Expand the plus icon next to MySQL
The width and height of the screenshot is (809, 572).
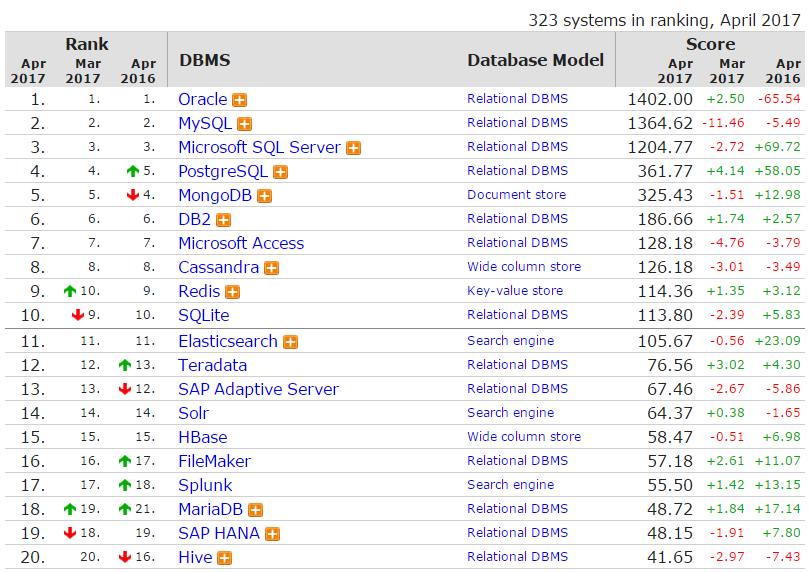click(245, 124)
